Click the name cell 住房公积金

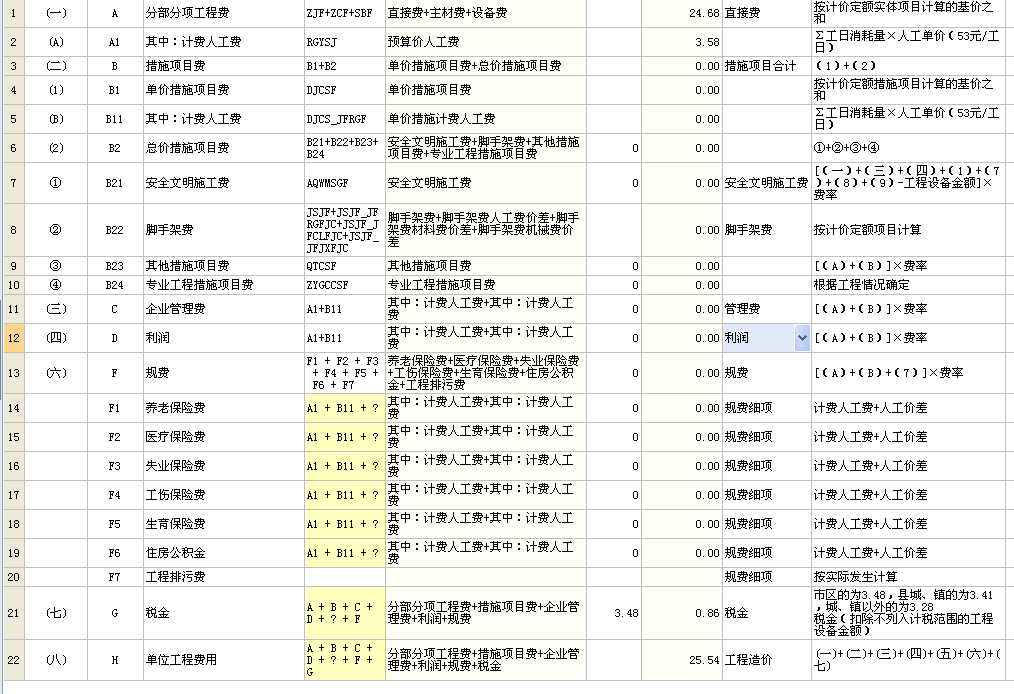(224, 553)
